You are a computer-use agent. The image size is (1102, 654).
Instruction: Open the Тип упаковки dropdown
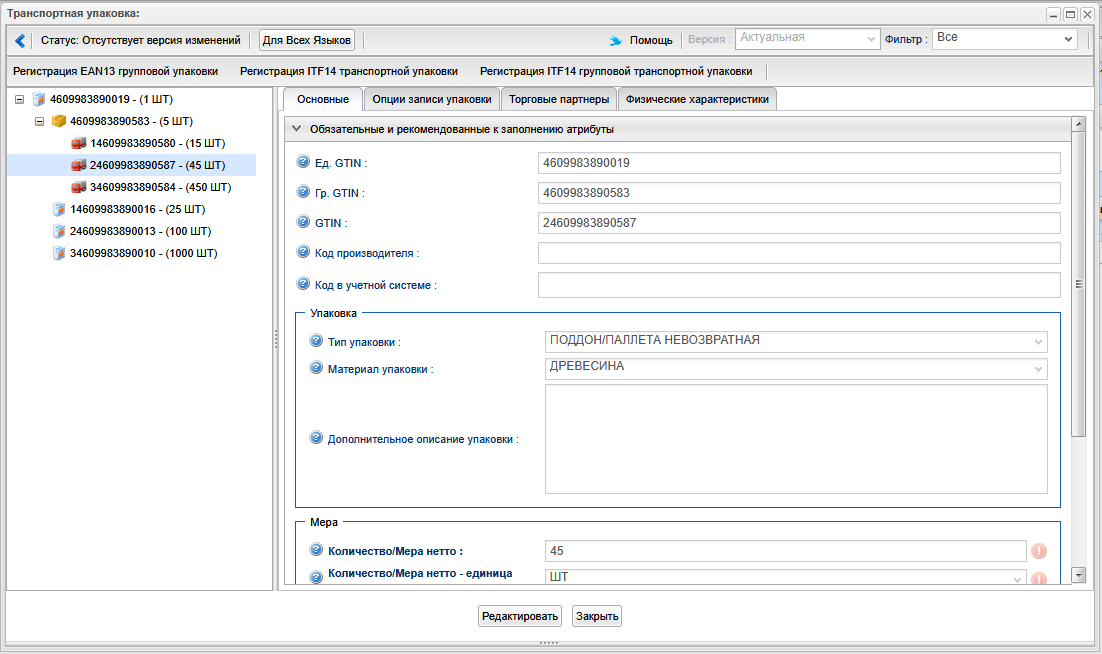point(1038,342)
